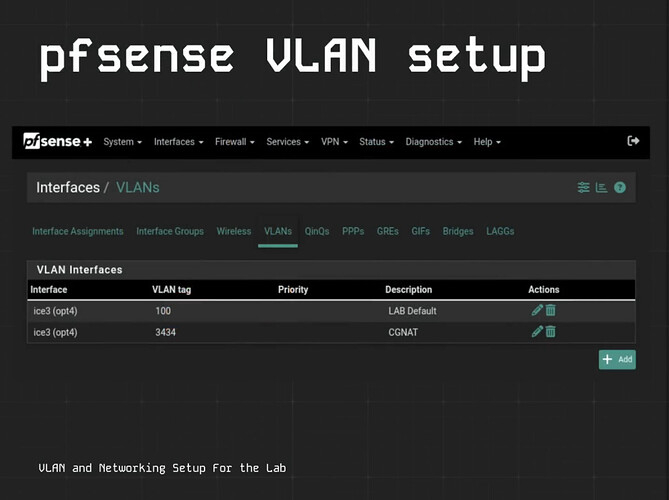
Task: Click the Add VLAN button
Action: [617, 360]
